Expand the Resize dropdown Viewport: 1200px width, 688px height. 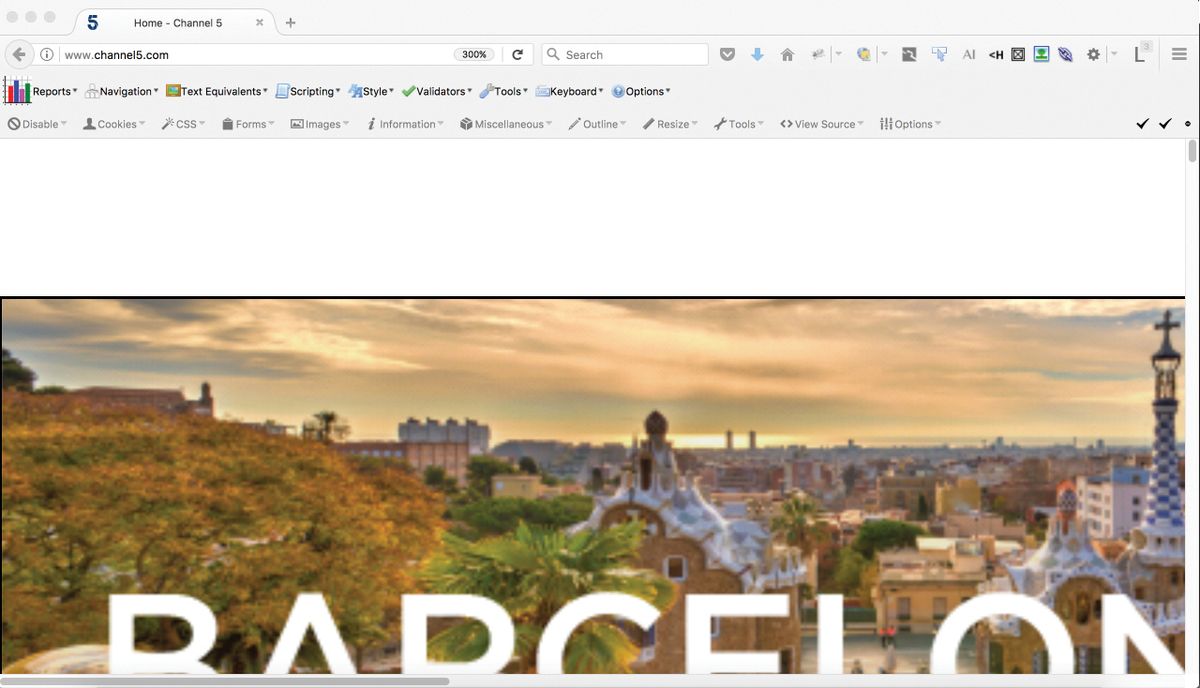(669, 123)
